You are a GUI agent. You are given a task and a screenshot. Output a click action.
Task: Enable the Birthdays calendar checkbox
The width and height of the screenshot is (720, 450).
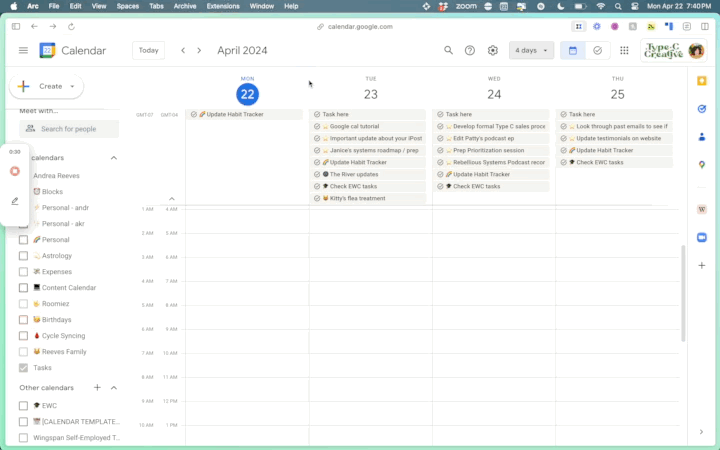(24, 319)
